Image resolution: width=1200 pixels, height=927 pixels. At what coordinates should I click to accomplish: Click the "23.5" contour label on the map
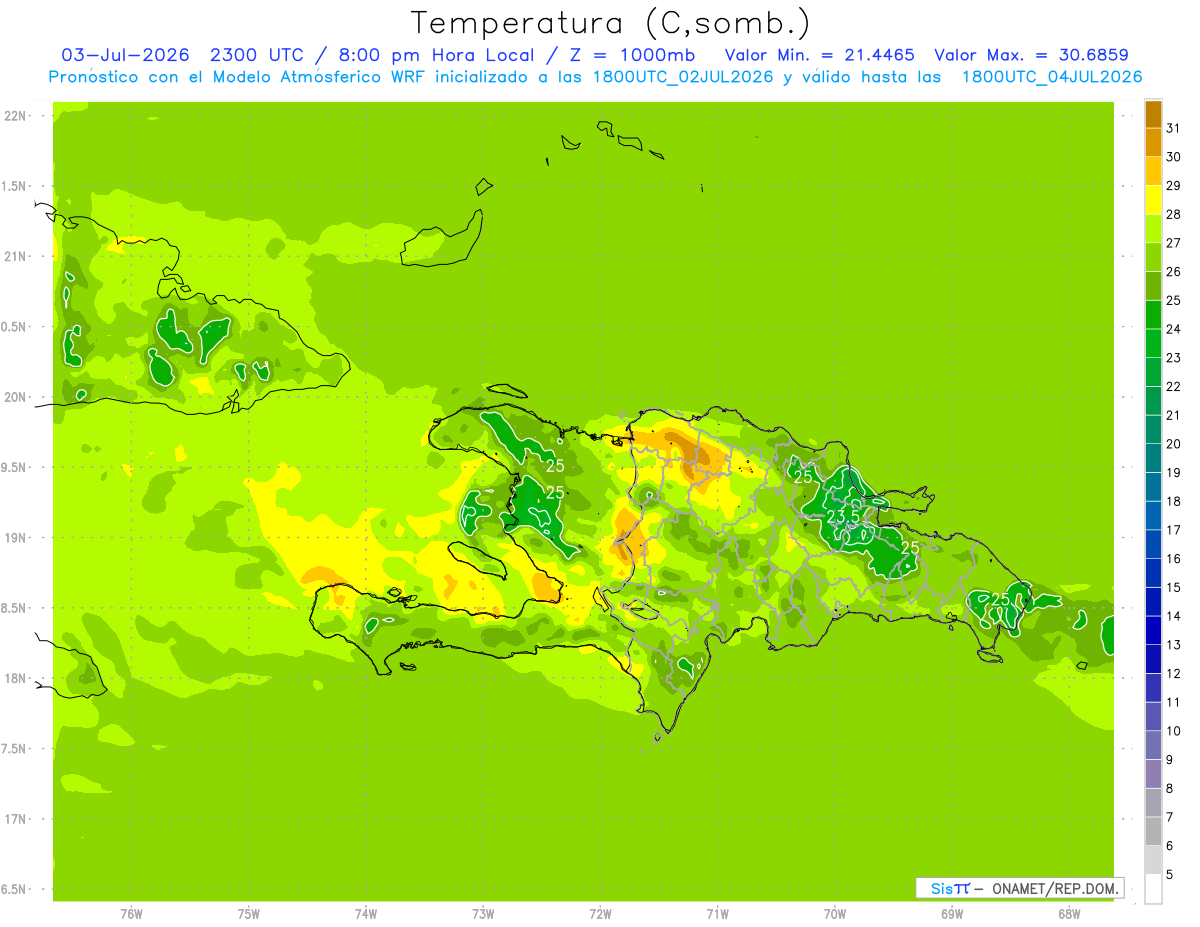click(x=843, y=515)
